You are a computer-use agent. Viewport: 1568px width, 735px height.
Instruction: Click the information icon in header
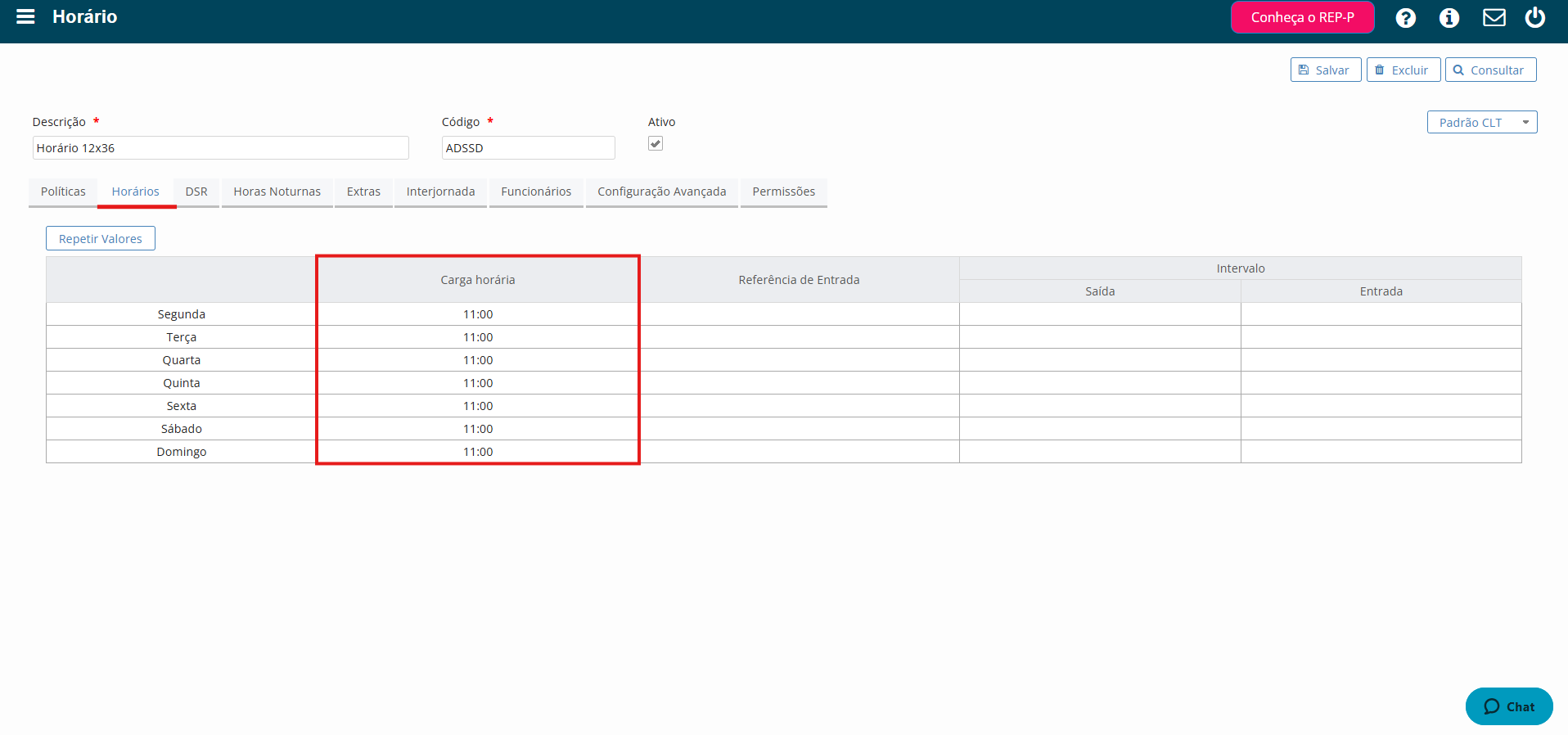click(x=1449, y=18)
